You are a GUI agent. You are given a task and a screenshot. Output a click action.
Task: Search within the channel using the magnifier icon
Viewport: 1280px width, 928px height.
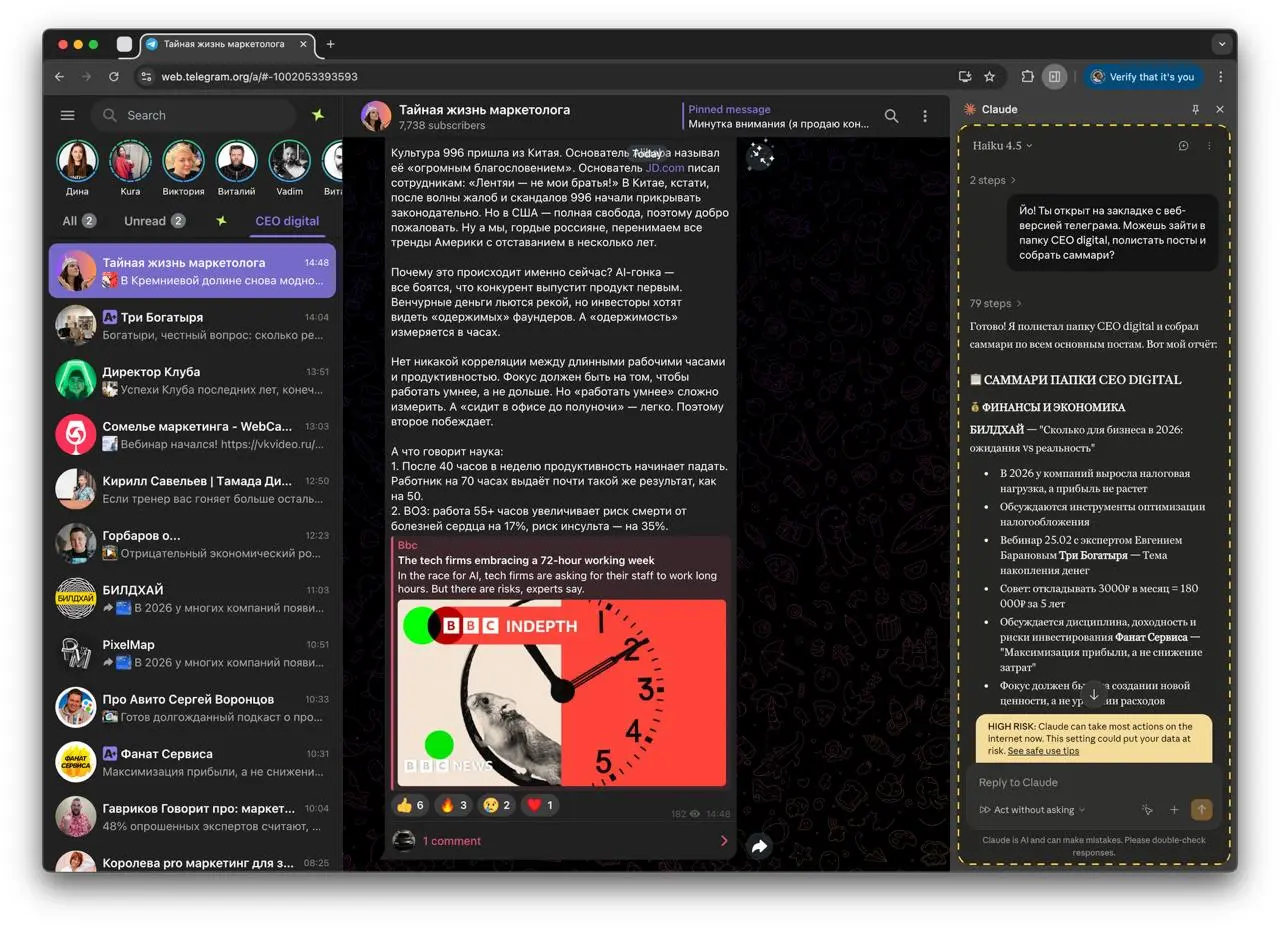pyautogui.click(x=891, y=116)
